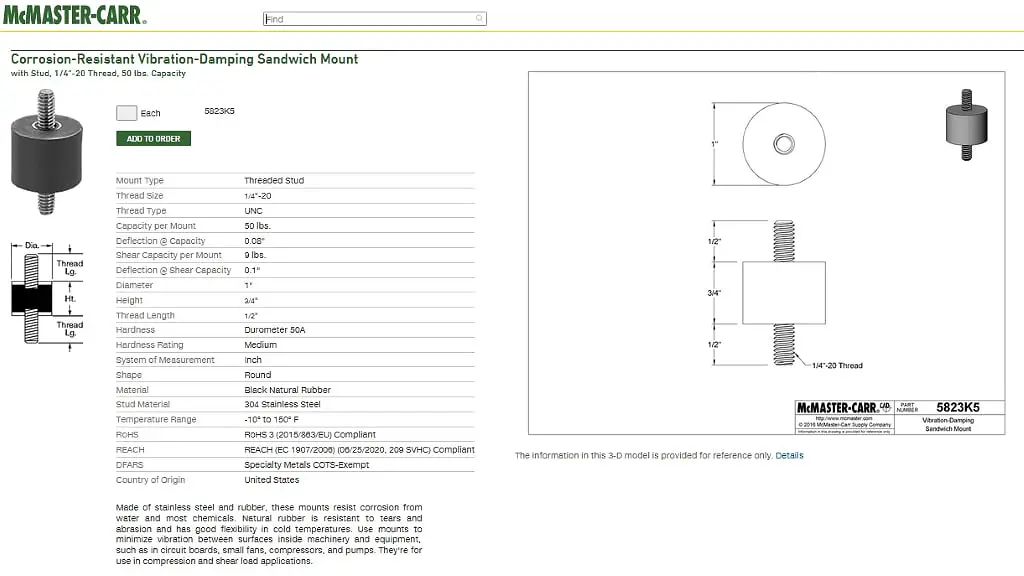The image size is (1024, 576).
Task: Click the 'Mount Type' label
Action: coord(140,180)
